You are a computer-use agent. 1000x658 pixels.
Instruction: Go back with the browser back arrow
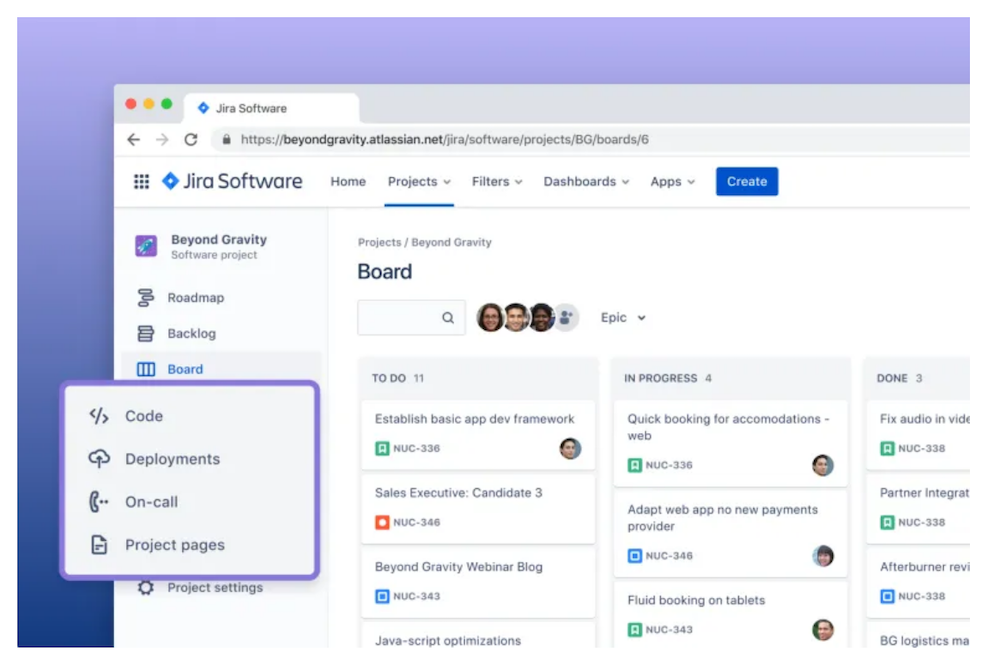coord(133,140)
